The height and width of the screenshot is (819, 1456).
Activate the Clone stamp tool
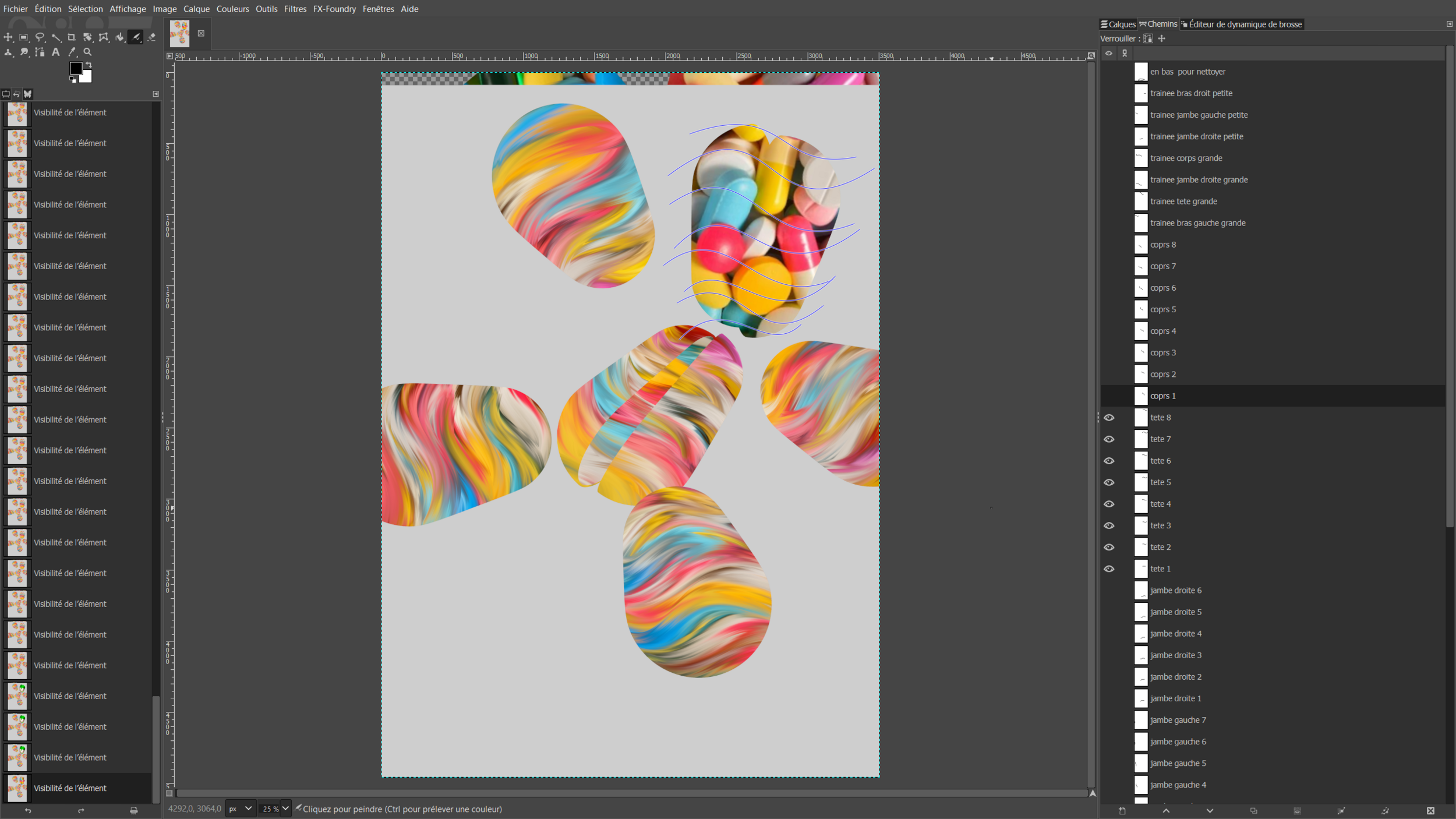click(x=8, y=52)
